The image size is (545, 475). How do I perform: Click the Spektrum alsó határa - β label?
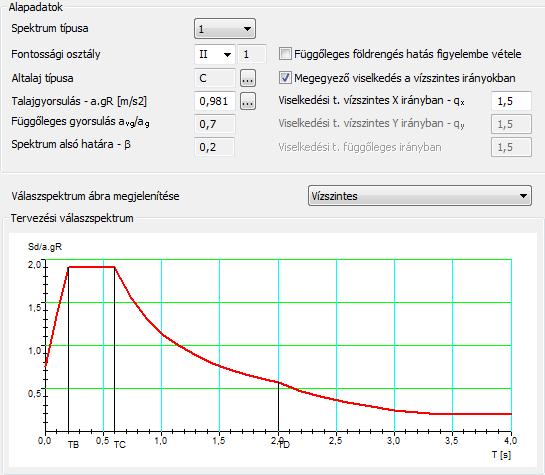[71, 144]
